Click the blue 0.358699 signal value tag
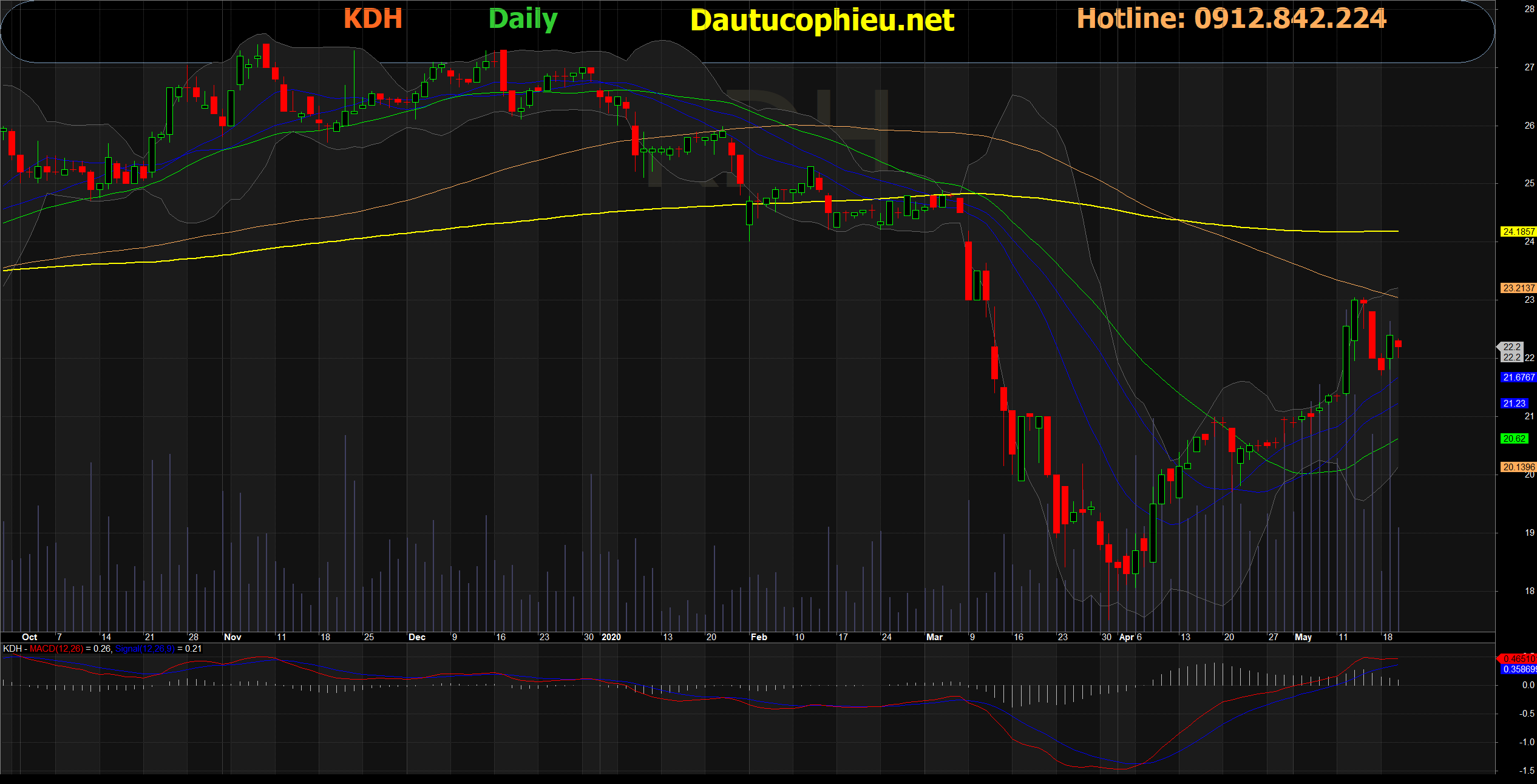1537x784 pixels. point(1518,669)
